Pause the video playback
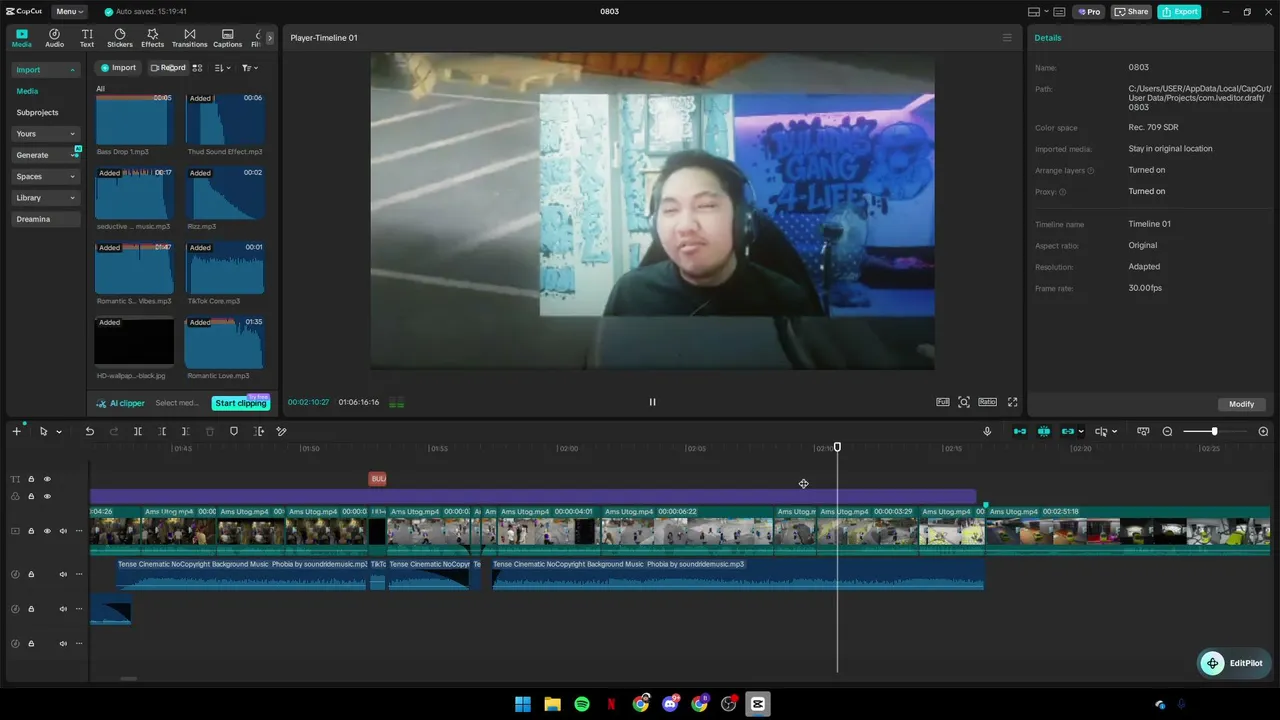Viewport: 1280px width, 720px height. (652, 402)
